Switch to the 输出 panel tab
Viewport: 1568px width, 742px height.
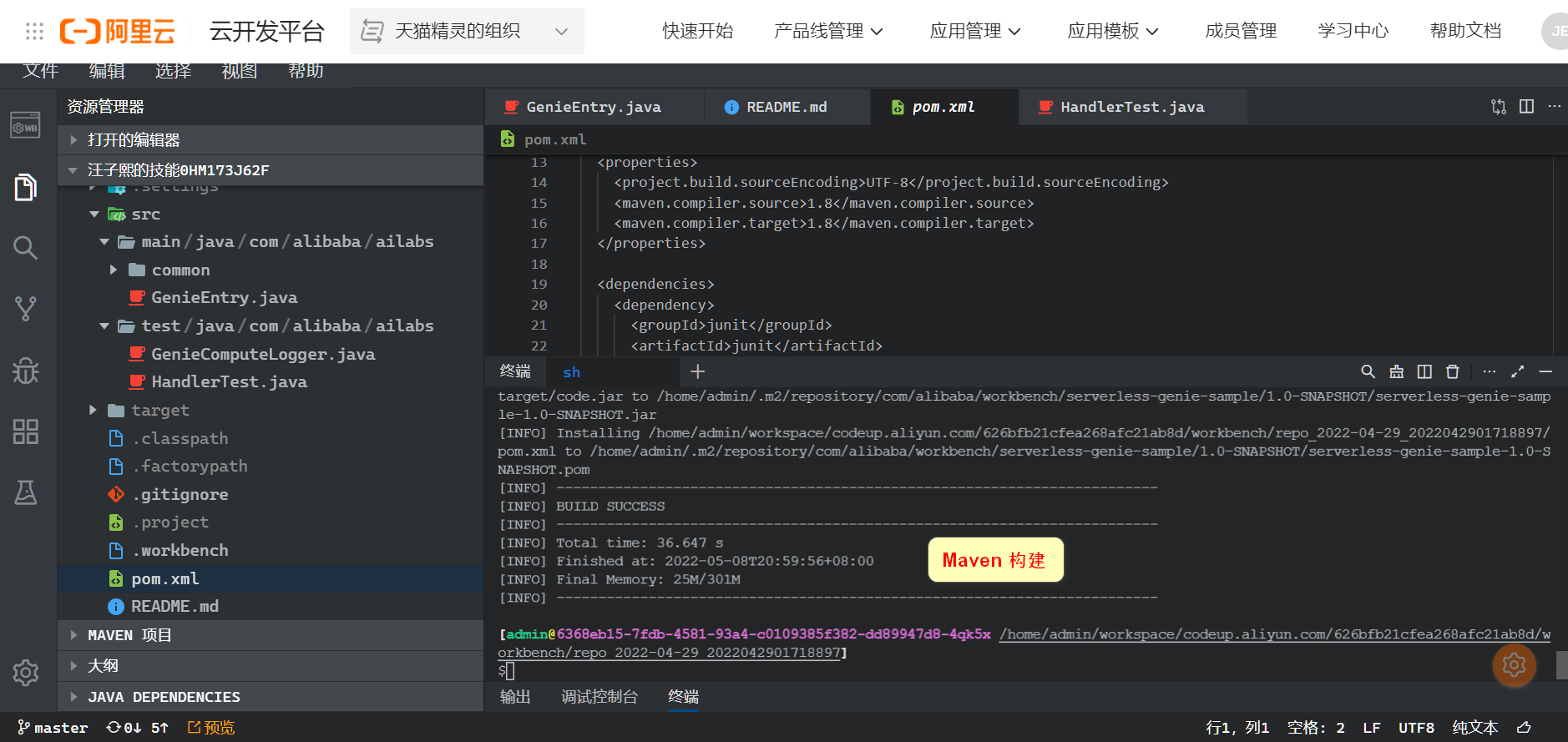tap(515, 697)
